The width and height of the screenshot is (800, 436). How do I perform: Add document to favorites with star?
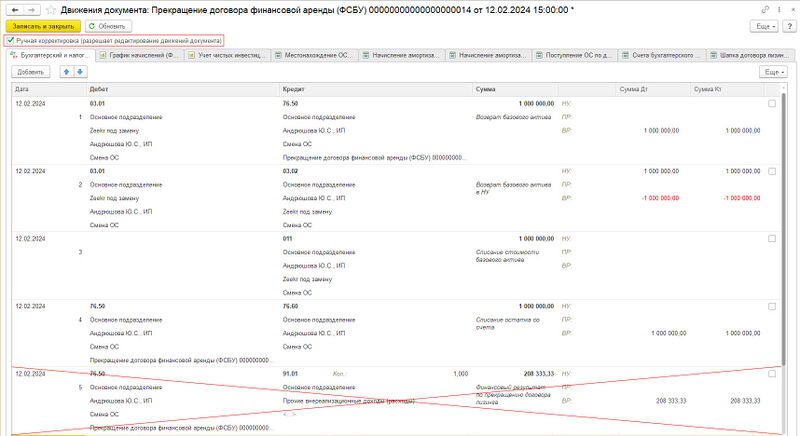(x=50, y=8)
